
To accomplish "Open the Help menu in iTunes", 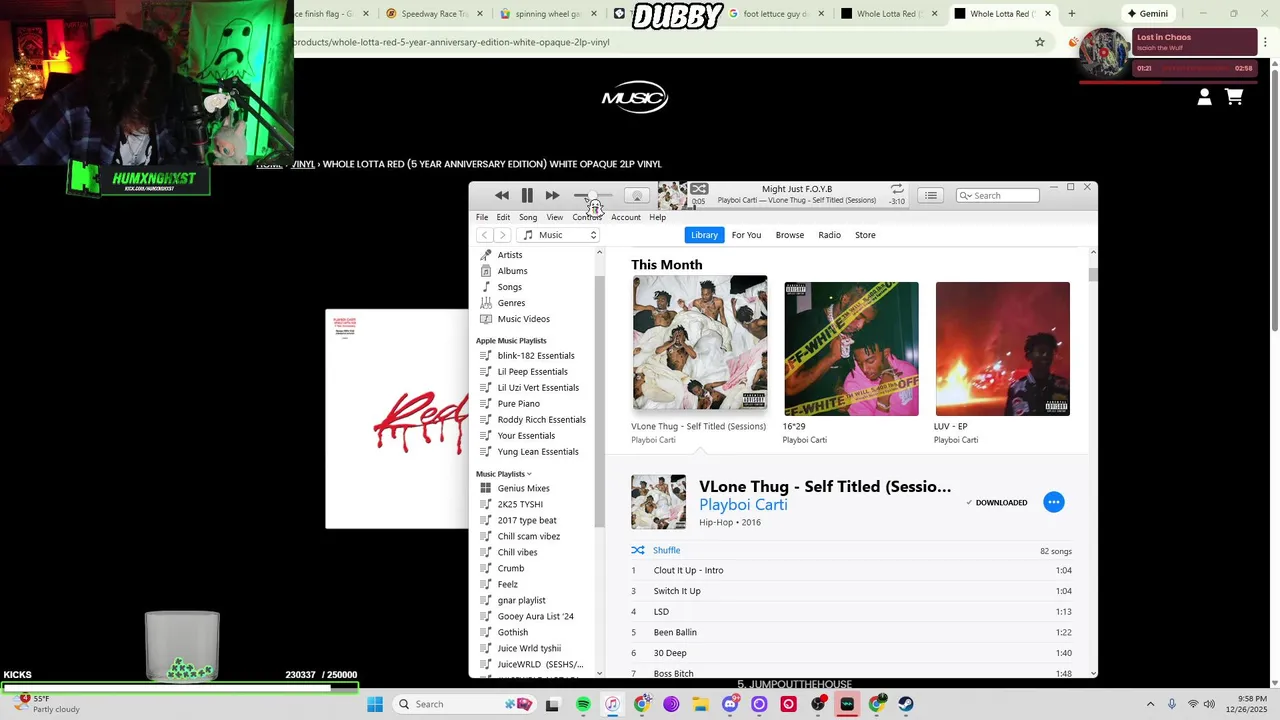I will pyautogui.click(x=657, y=217).
